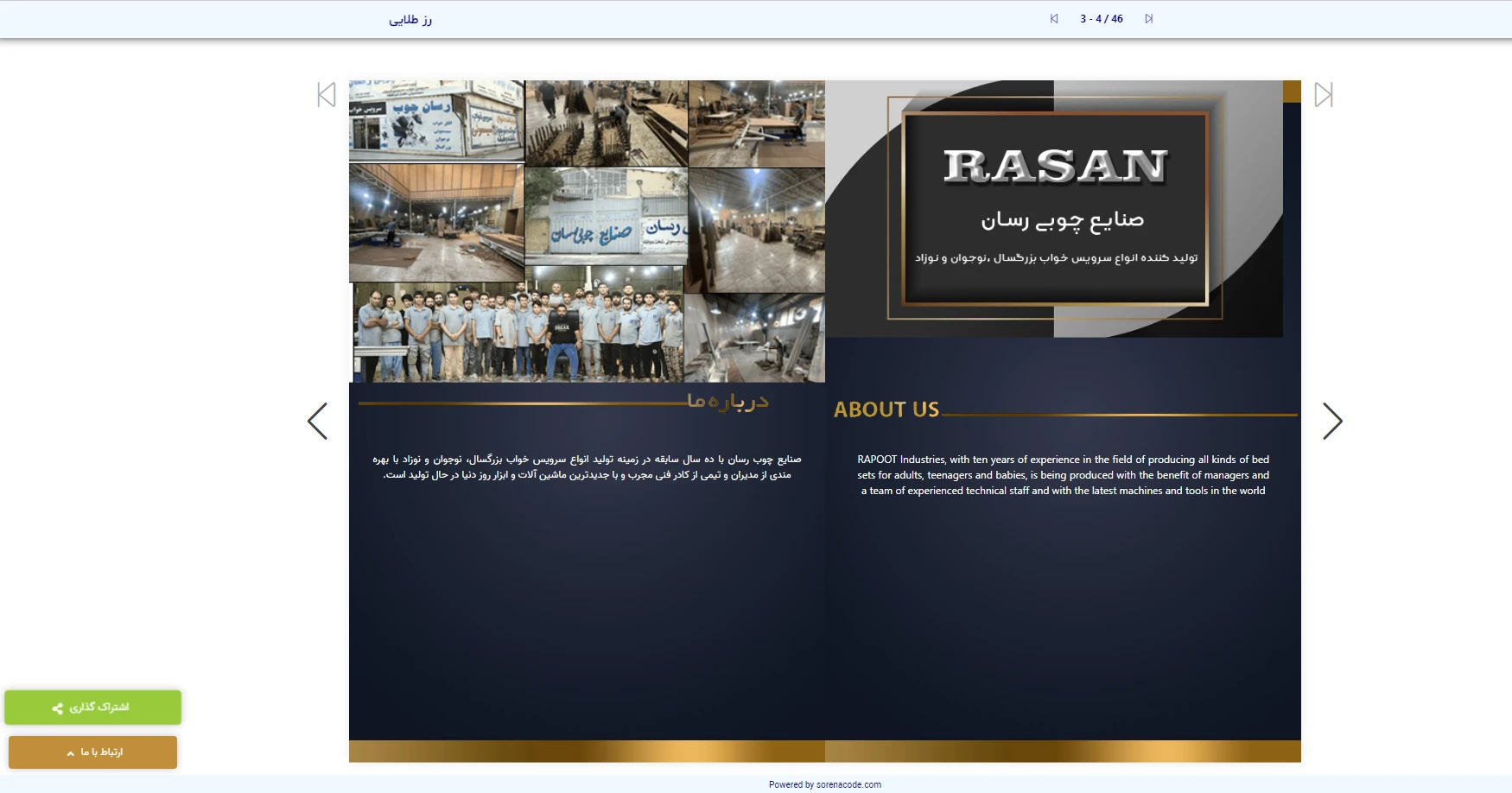Image resolution: width=1512 pixels, height=793 pixels.
Task: Click the درباره ما heading
Action: pos(727,402)
